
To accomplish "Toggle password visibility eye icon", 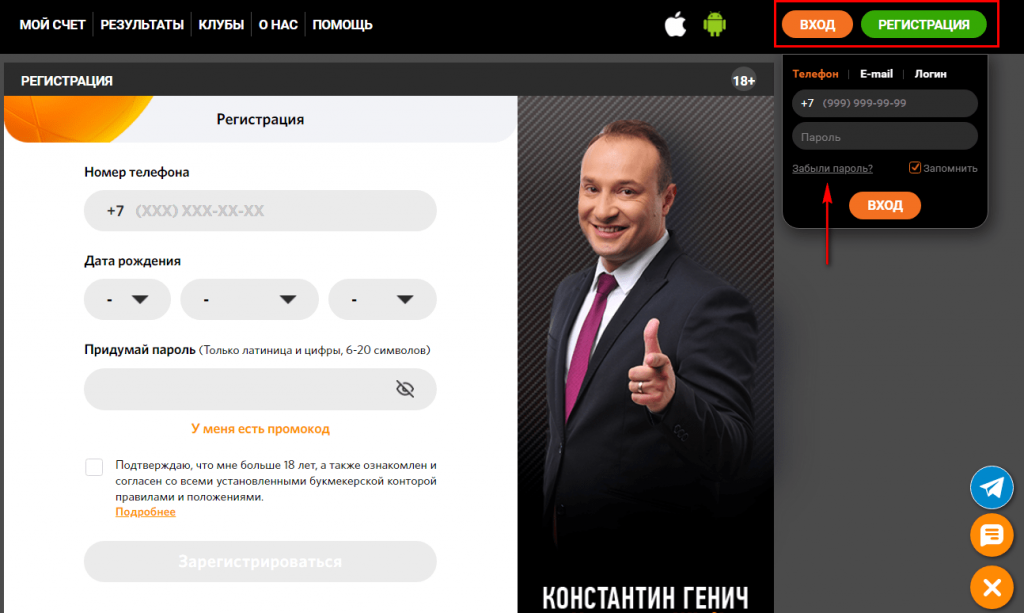I will point(405,389).
